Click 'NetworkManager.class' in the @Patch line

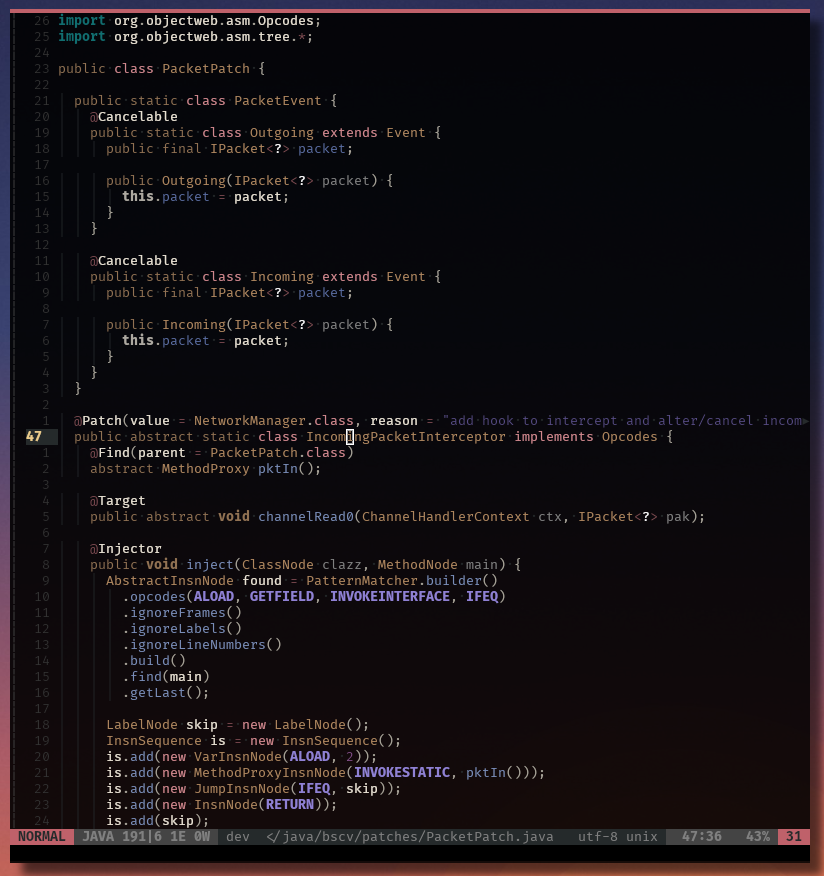coord(274,421)
